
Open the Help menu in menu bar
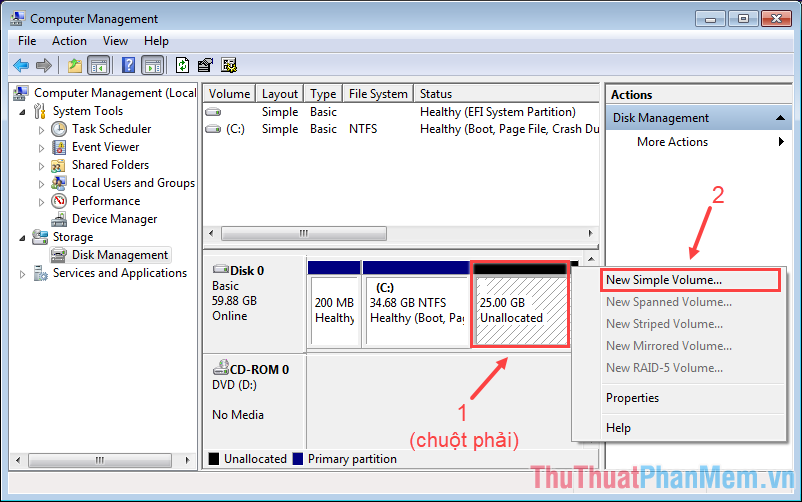click(156, 41)
